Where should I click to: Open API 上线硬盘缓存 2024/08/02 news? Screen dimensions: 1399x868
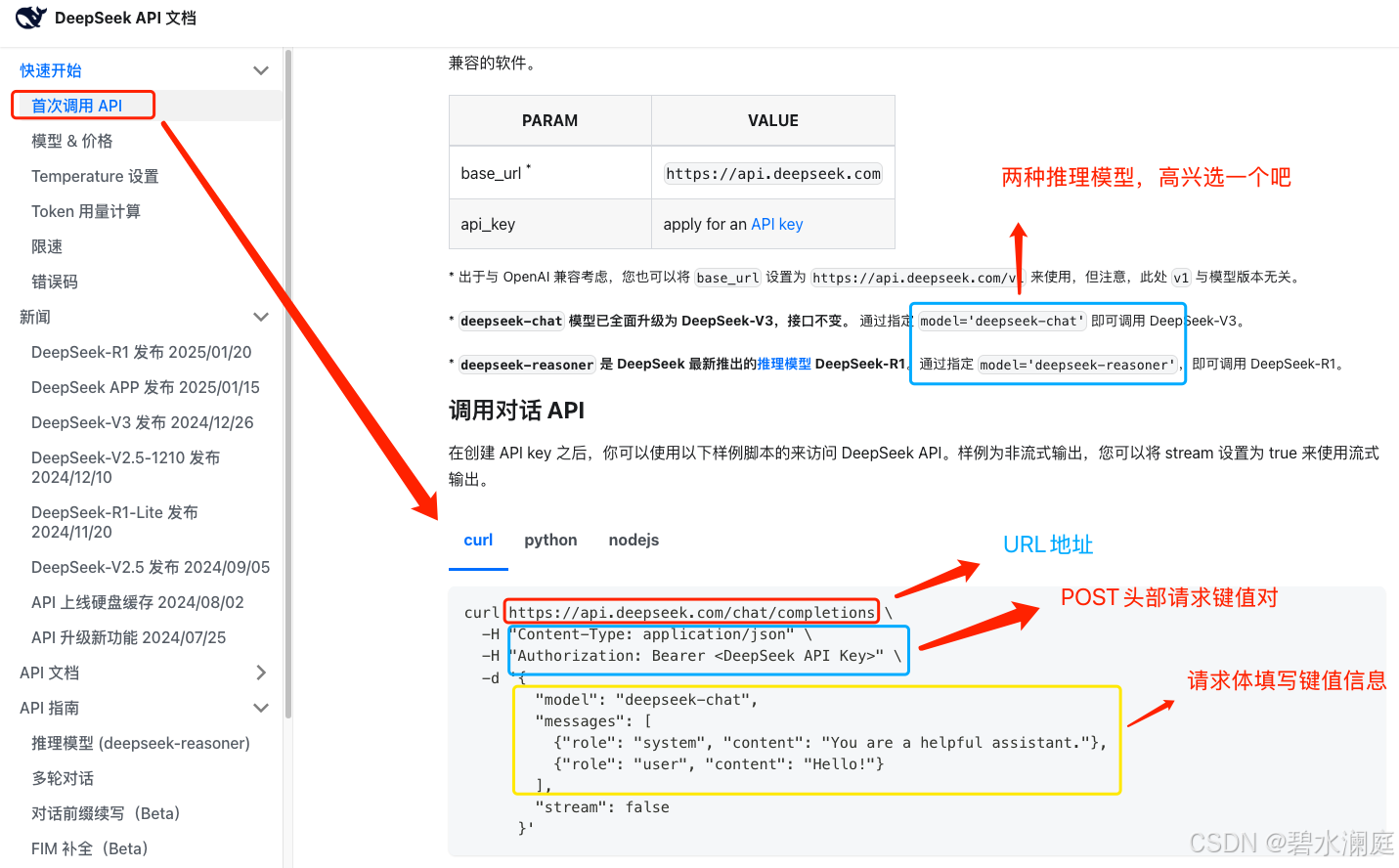(x=138, y=602)
